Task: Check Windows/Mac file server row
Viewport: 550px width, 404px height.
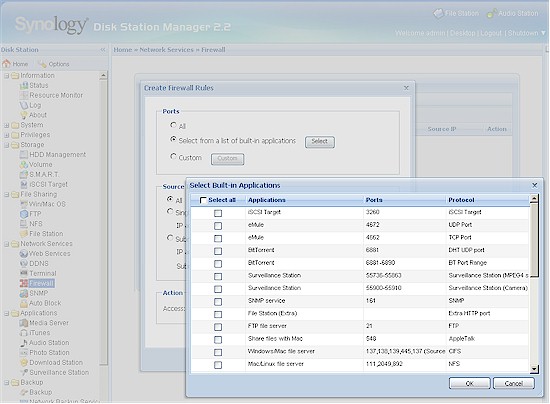Action: (x=218, y=352)
